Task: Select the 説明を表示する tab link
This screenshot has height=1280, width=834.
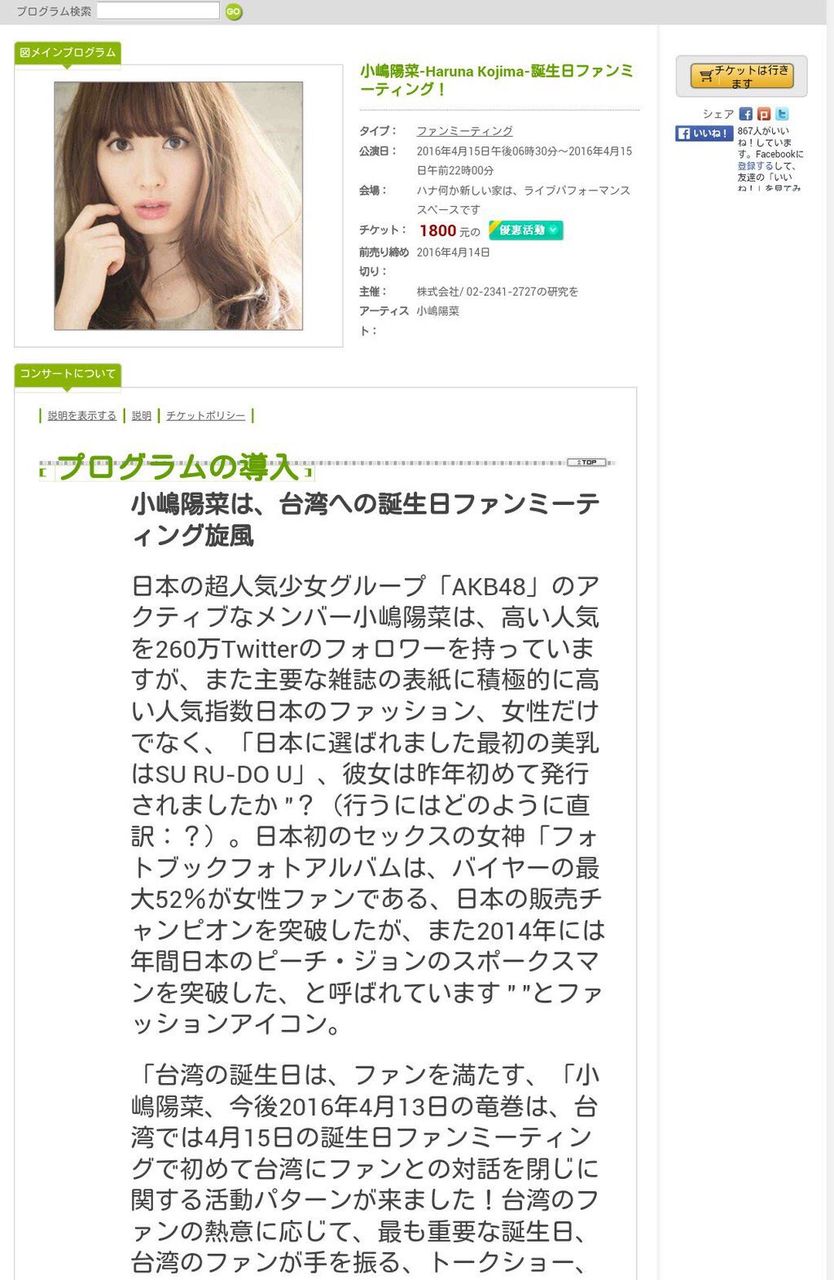Action: click(x=82, y=416)
